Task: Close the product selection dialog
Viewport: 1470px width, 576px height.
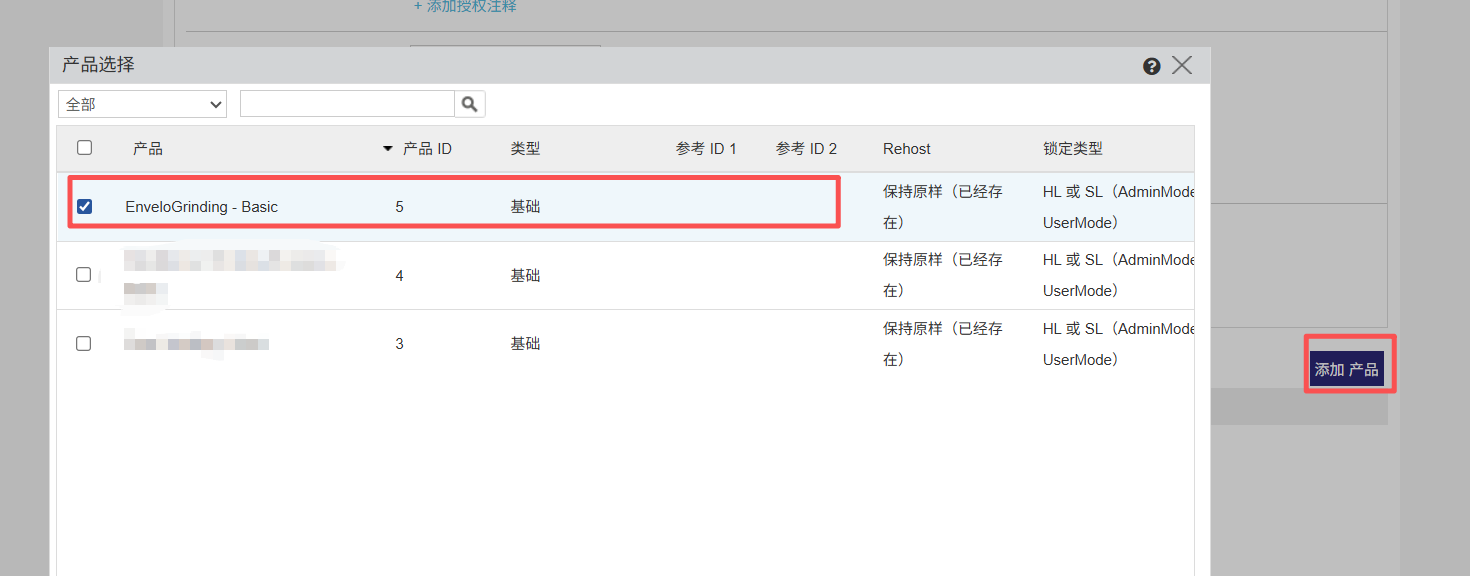Action: [x=1182, y=66]
